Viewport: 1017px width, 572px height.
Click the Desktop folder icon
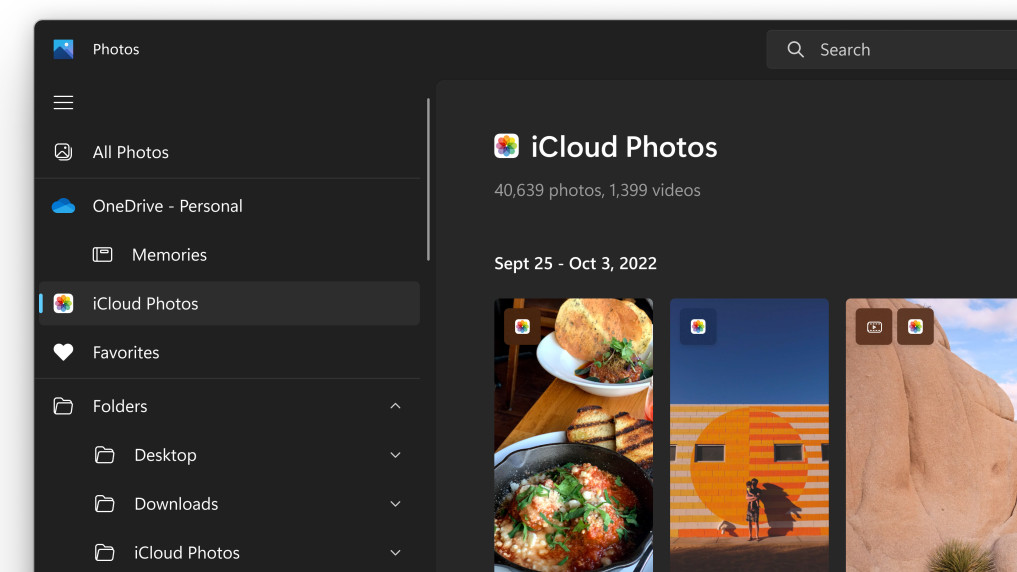(x=104, y=455)
